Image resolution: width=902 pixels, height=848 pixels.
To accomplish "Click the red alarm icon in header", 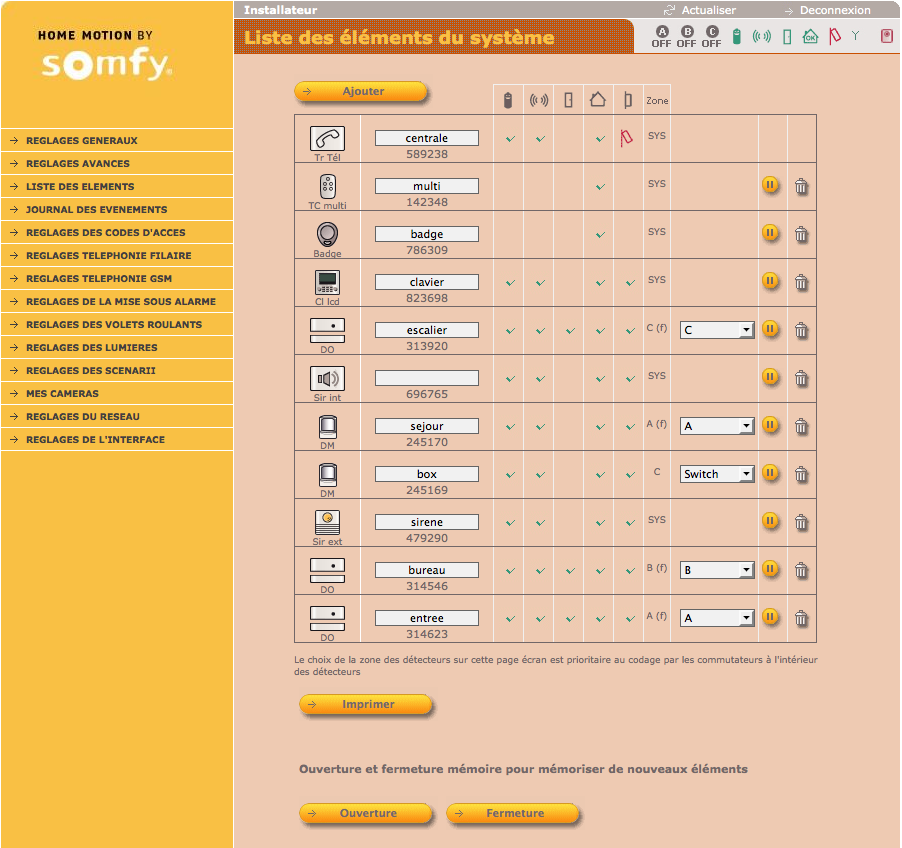I will tap(886, 37).
